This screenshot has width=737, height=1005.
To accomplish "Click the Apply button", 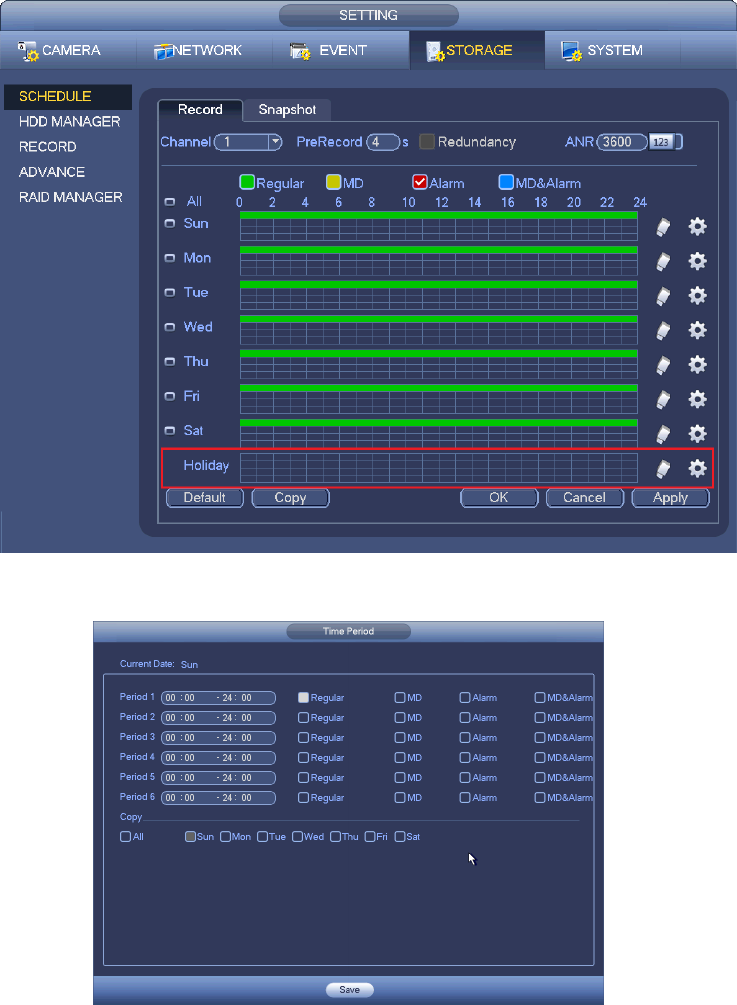I will 670,497.
